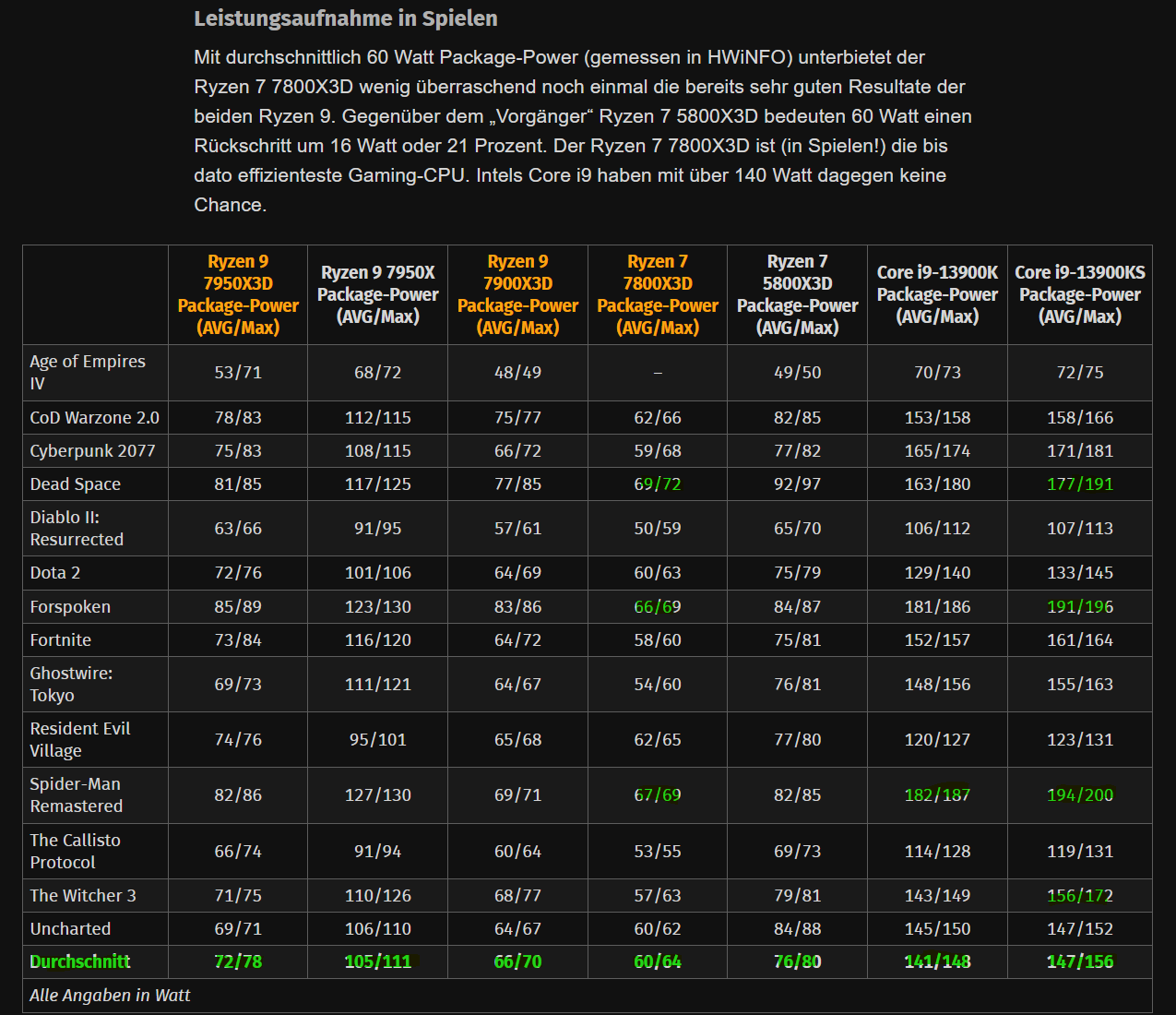Click the value 59/68 in Cyberpunk 2077 row
This screenshot has height=1015, width=1176.
point(658,450)
